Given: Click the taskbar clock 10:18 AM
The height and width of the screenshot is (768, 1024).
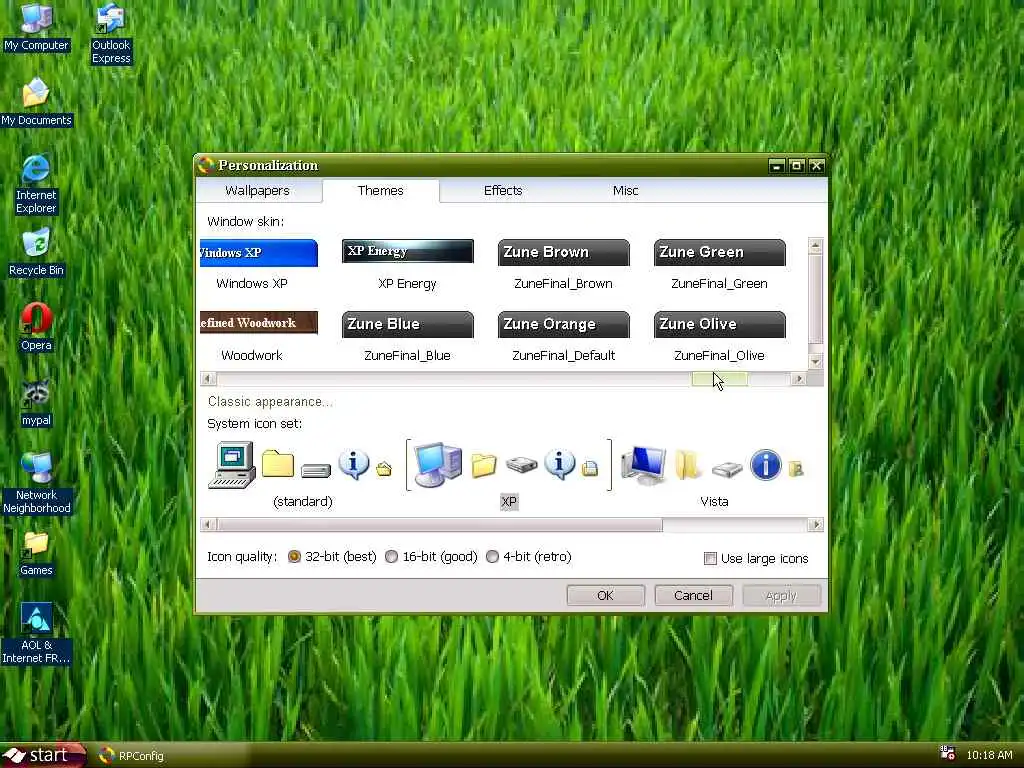Looking at the screenshot, I should 989,756.
